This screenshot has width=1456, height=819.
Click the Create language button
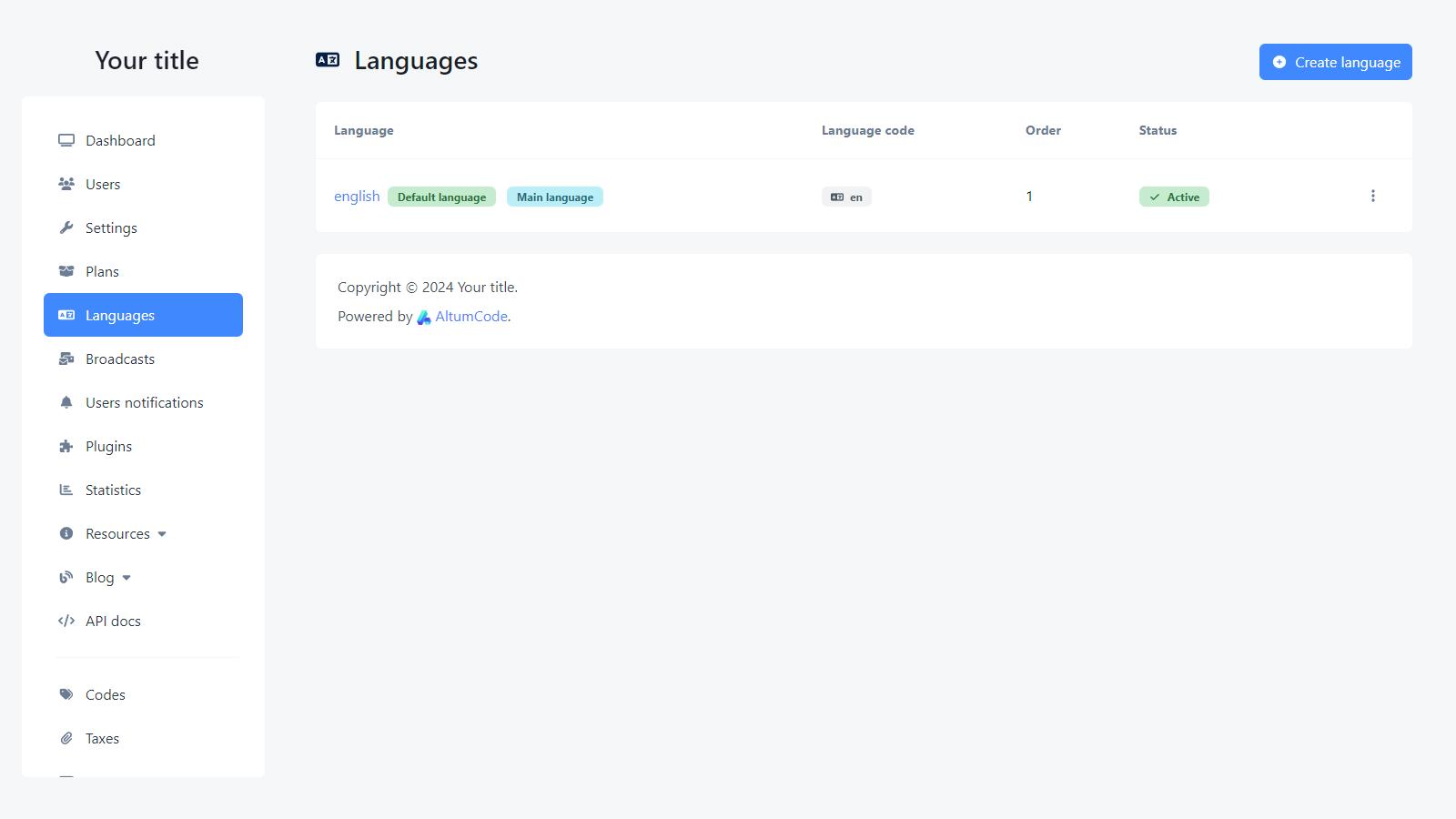pyautogui.click(x=1335, y=62)
